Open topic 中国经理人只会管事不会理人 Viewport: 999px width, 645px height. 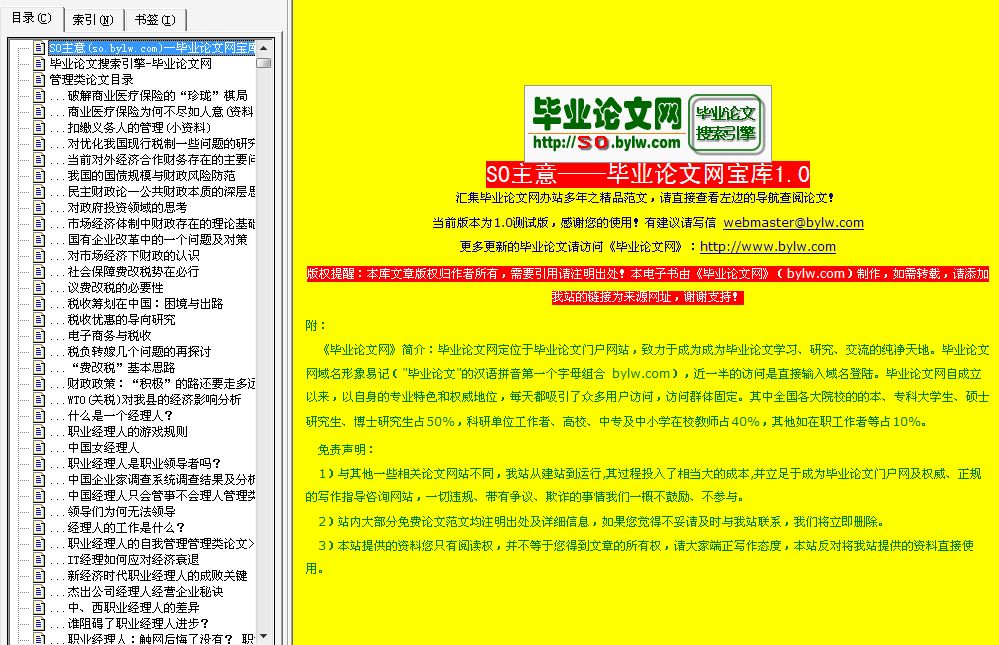point(152,495)
